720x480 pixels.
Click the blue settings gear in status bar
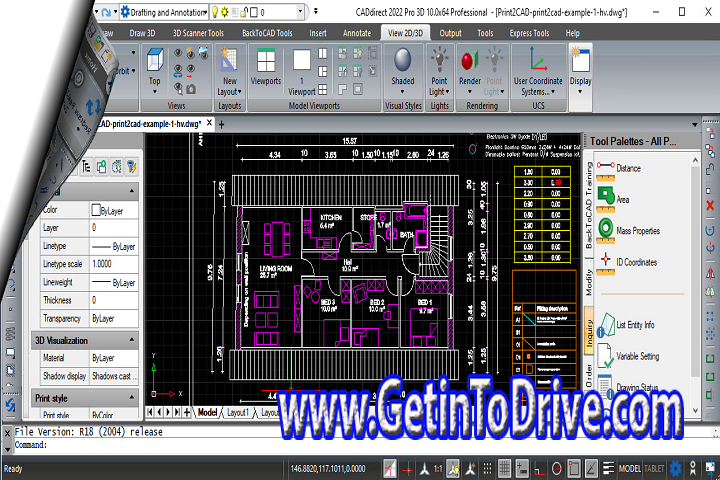click(x=675, y=469)
